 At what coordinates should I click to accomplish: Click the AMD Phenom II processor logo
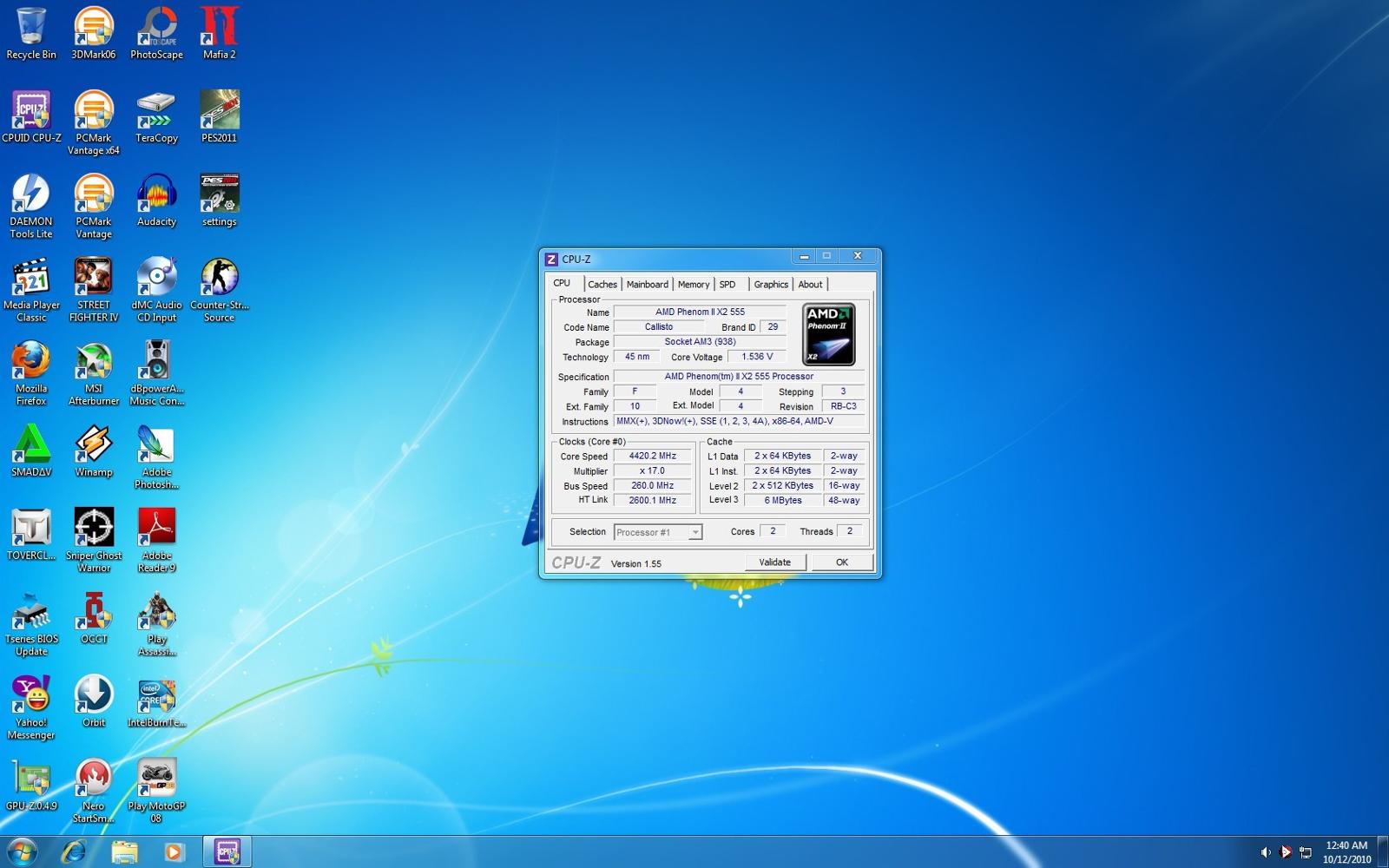829,334
